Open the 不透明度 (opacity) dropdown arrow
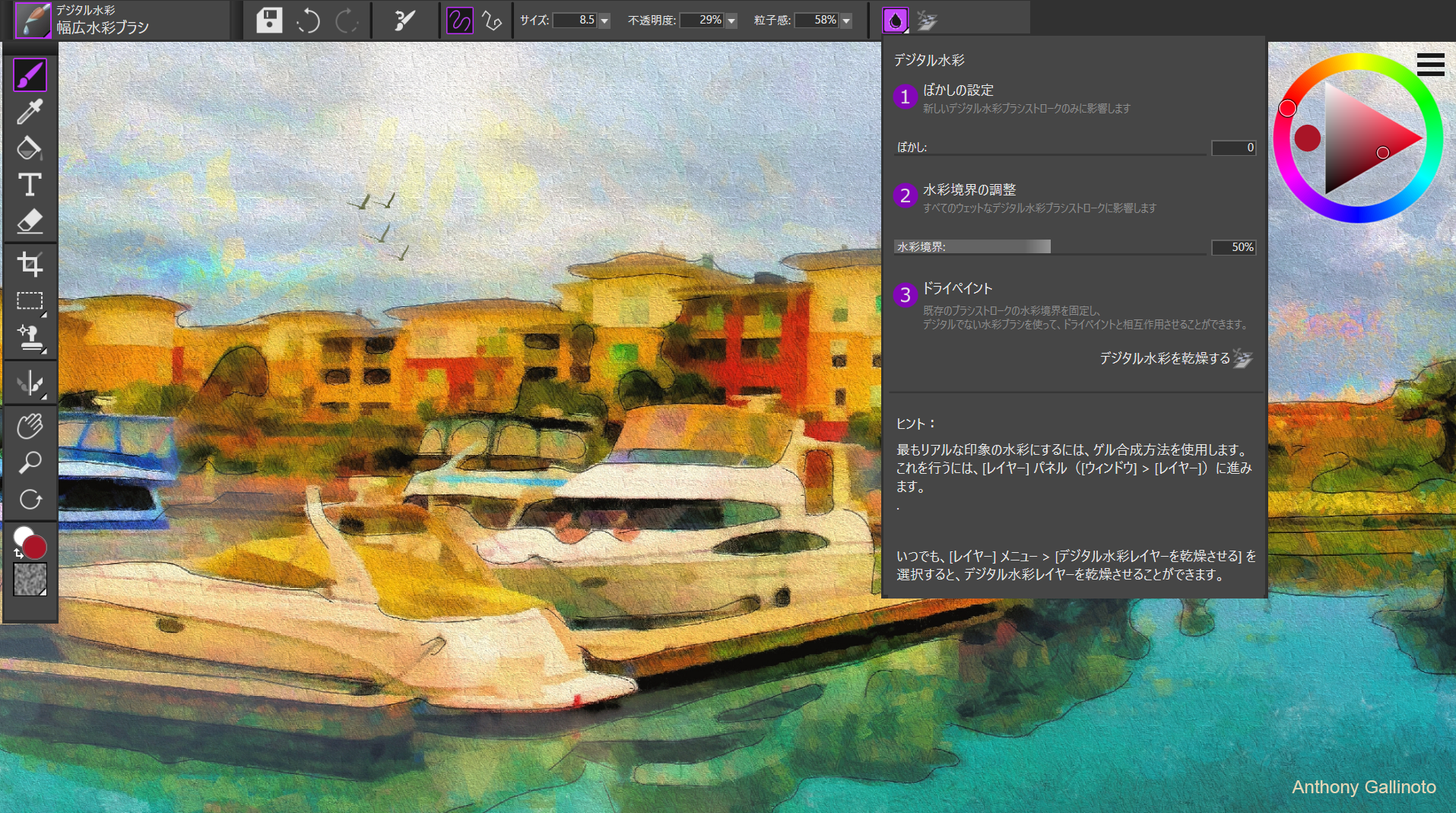 point(731,21)
